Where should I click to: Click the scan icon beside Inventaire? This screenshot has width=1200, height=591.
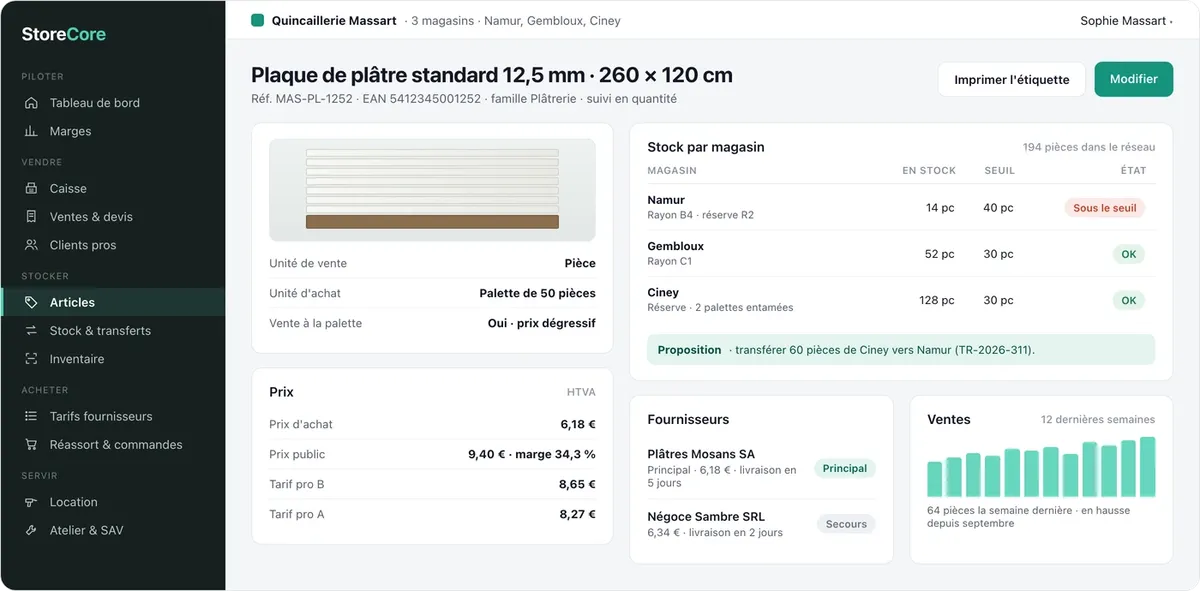(x=30, y=359)
